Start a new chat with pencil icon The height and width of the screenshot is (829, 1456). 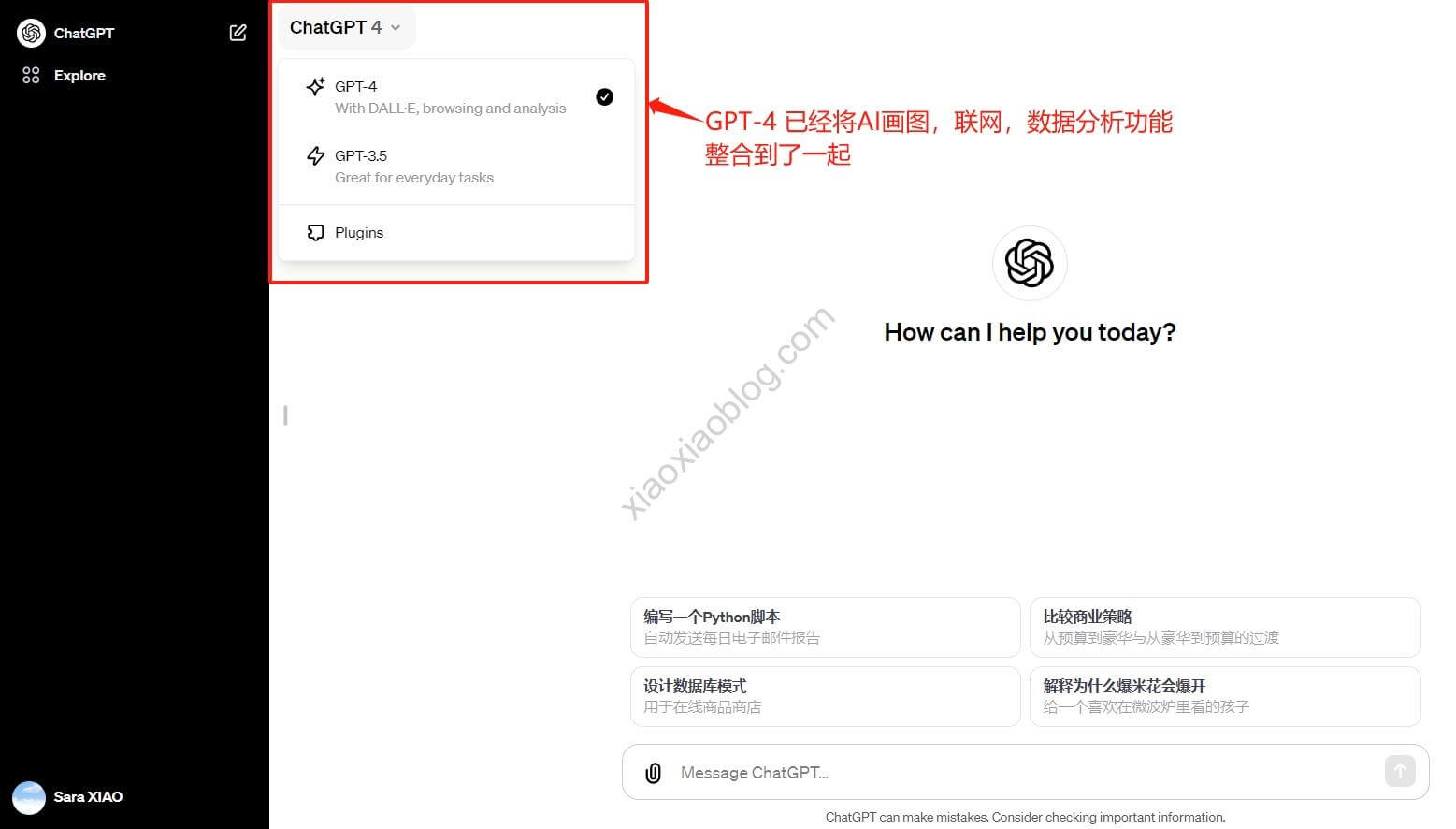tap(238, 33)
